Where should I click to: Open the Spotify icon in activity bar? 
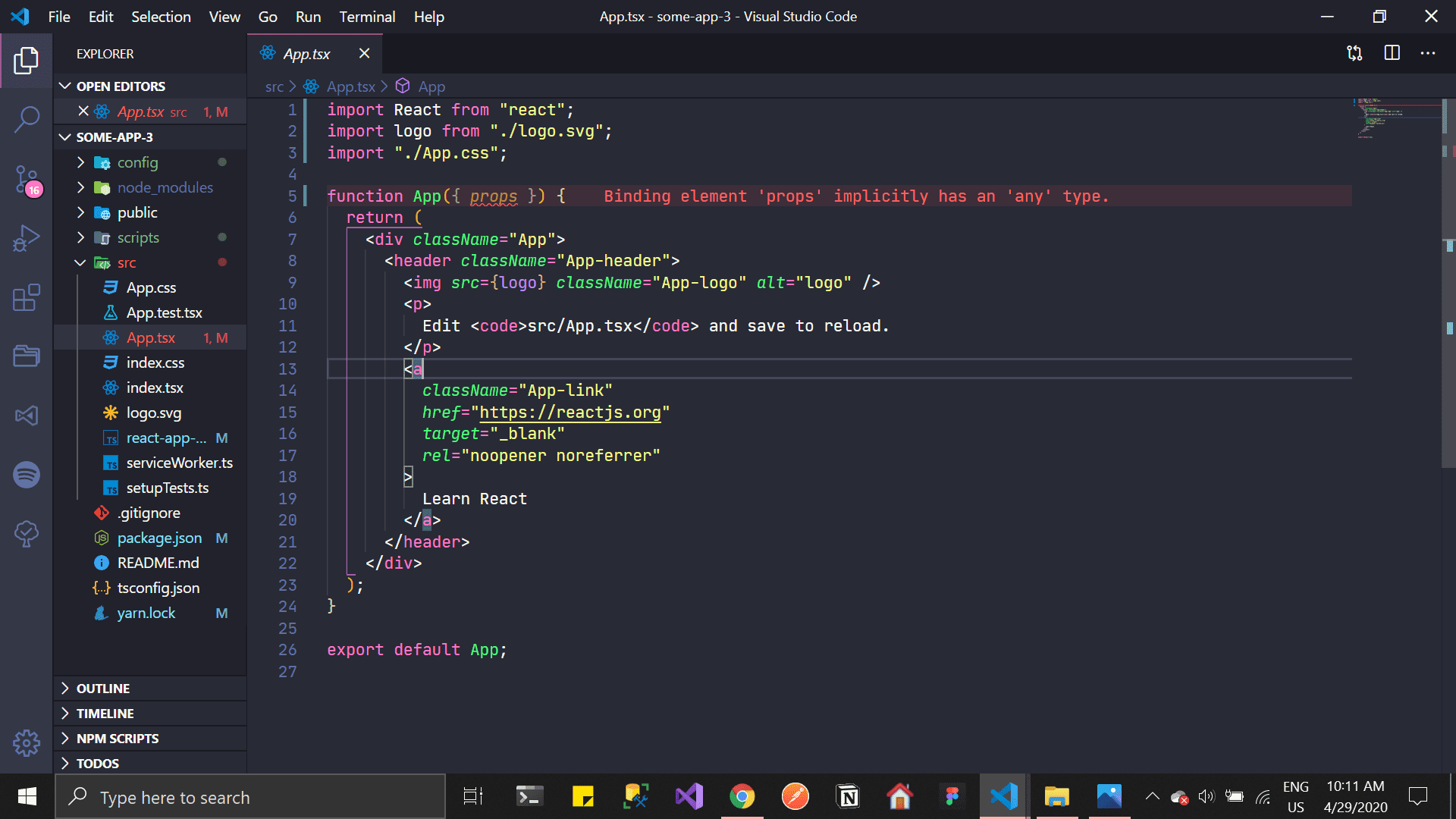click(x=27, y=475)
